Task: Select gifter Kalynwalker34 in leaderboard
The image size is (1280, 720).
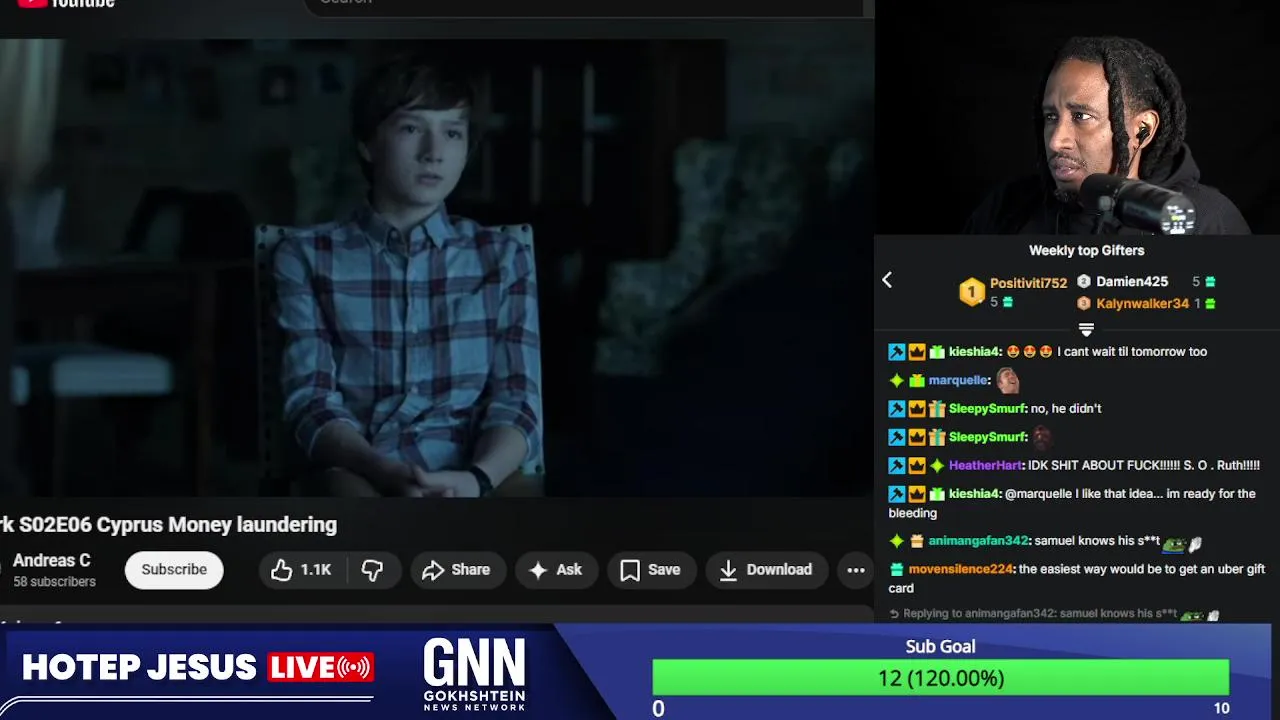Action: coord(1142,304)
